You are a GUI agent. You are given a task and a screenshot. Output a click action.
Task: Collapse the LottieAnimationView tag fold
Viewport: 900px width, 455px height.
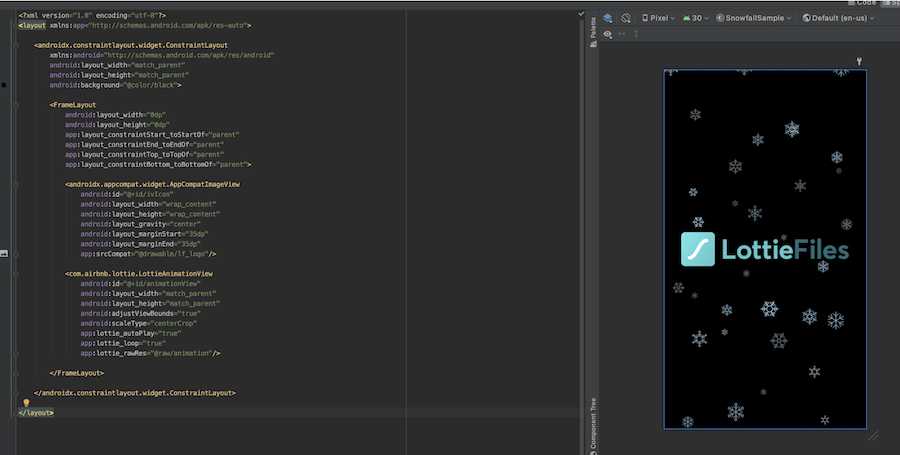pyautogui.click(x=16, y=274)
